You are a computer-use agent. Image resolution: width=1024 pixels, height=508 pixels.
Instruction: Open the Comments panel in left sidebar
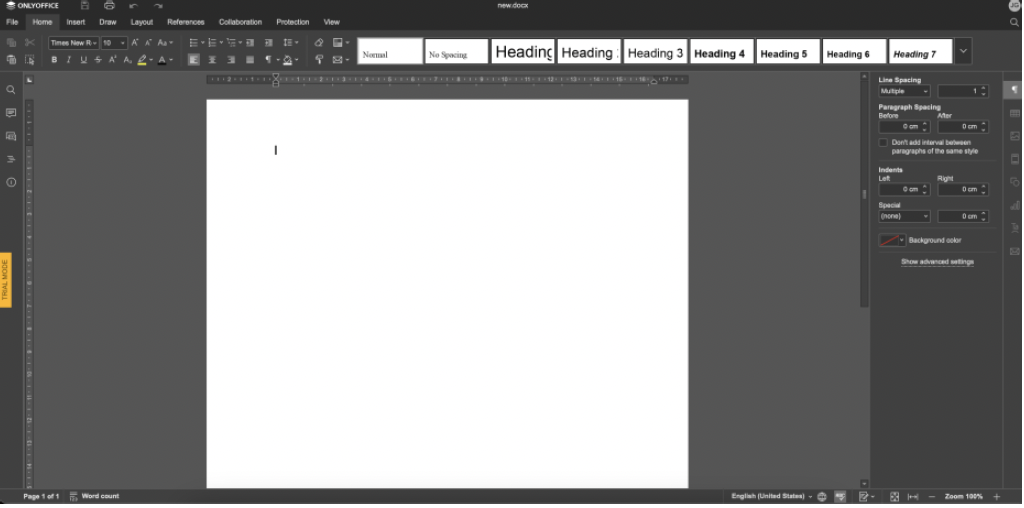point(11,113)
